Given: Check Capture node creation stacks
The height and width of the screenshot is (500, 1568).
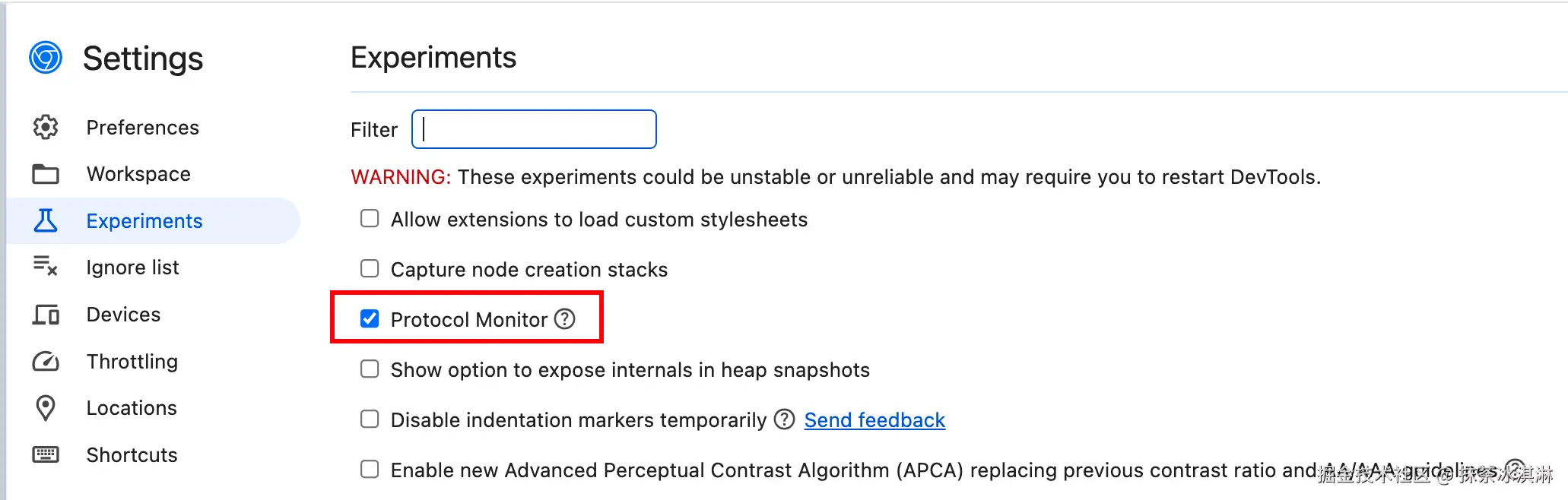Looking at the screenshot, I should pos(370,269).
